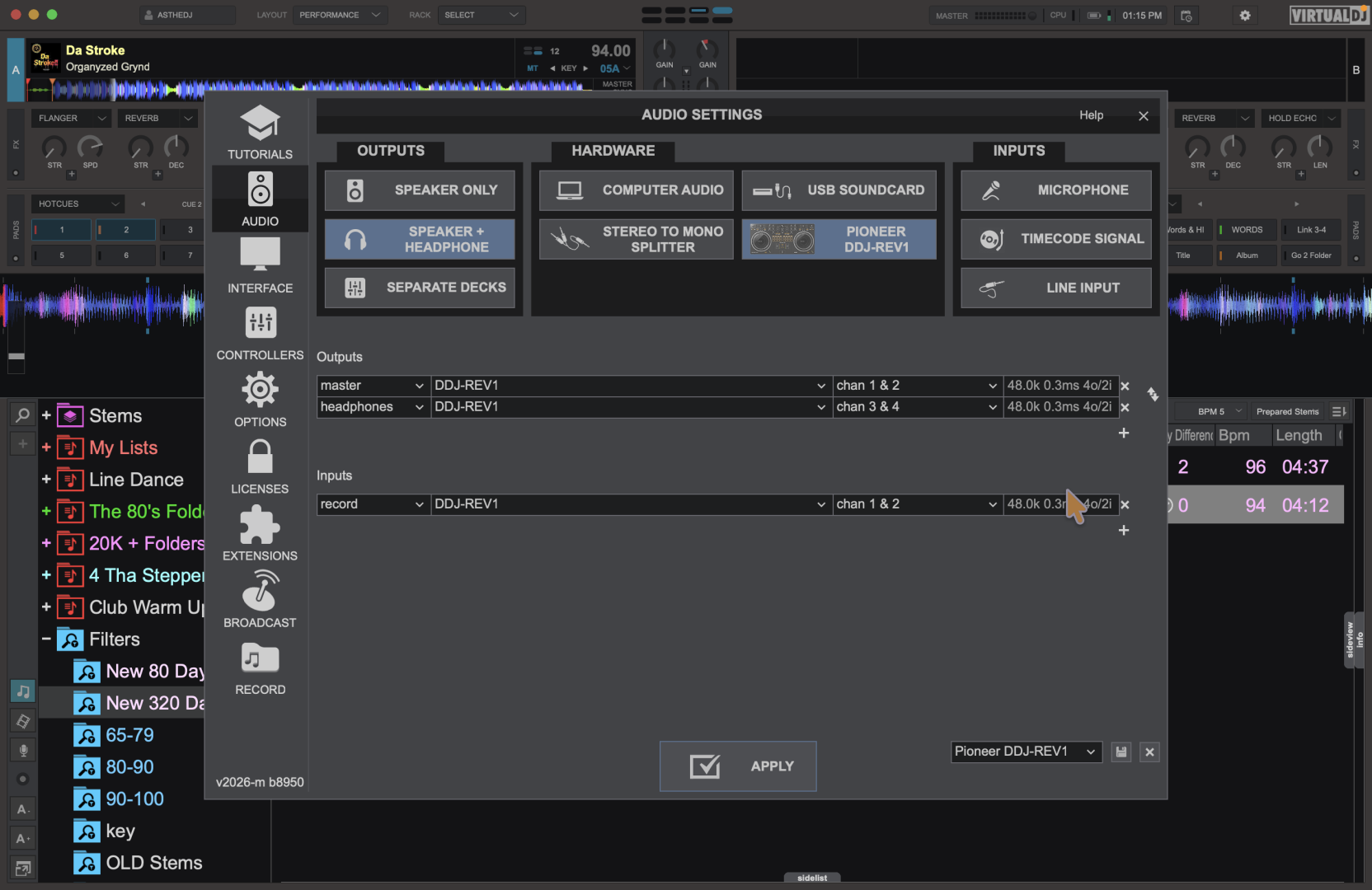Open the Interface settings section
1372x890 pixels.
pos(260,265)
